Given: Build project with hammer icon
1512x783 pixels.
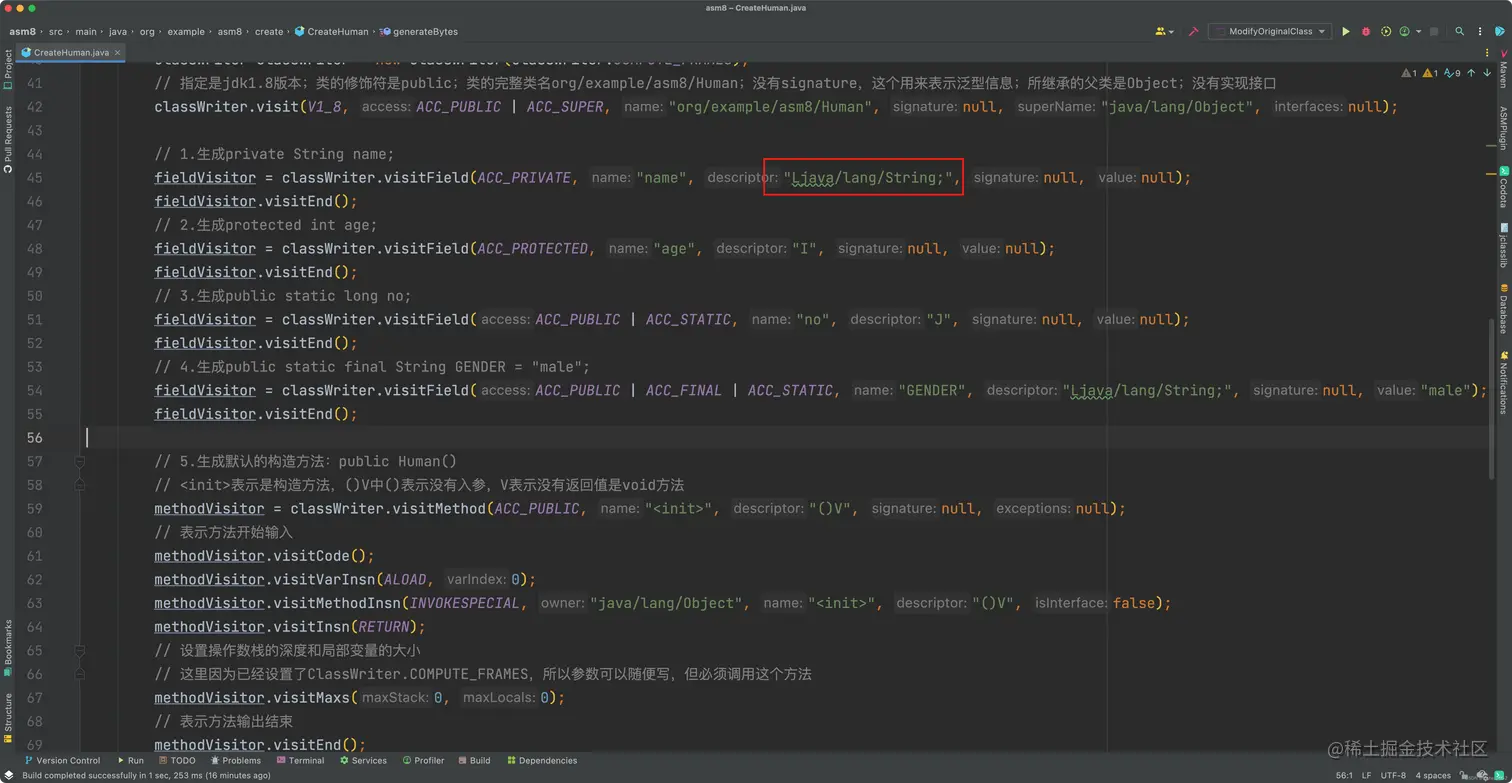Looking at the screenshot, I should (1193, 32).
